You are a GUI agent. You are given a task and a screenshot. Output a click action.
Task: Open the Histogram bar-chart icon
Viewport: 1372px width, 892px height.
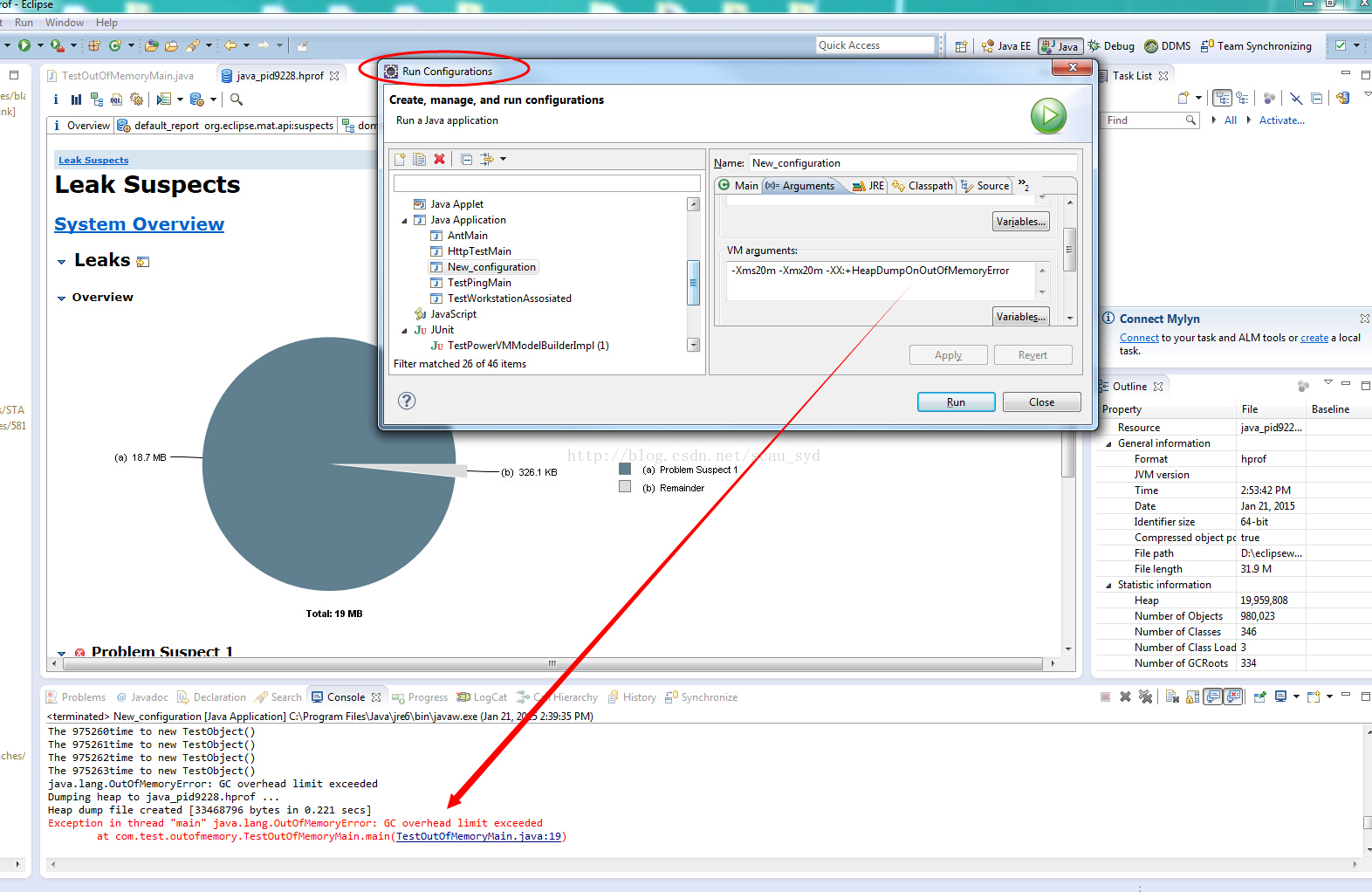pos(76,99)
